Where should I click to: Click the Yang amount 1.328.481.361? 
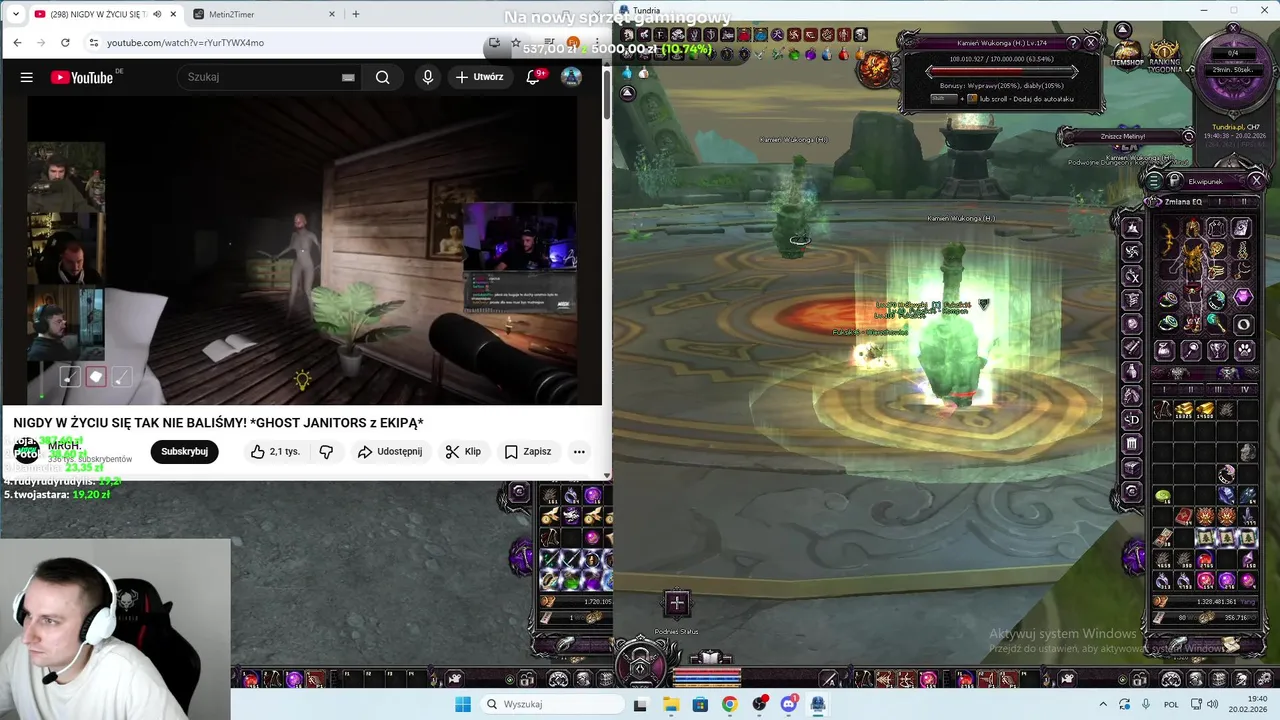(x=1214, y=602)
